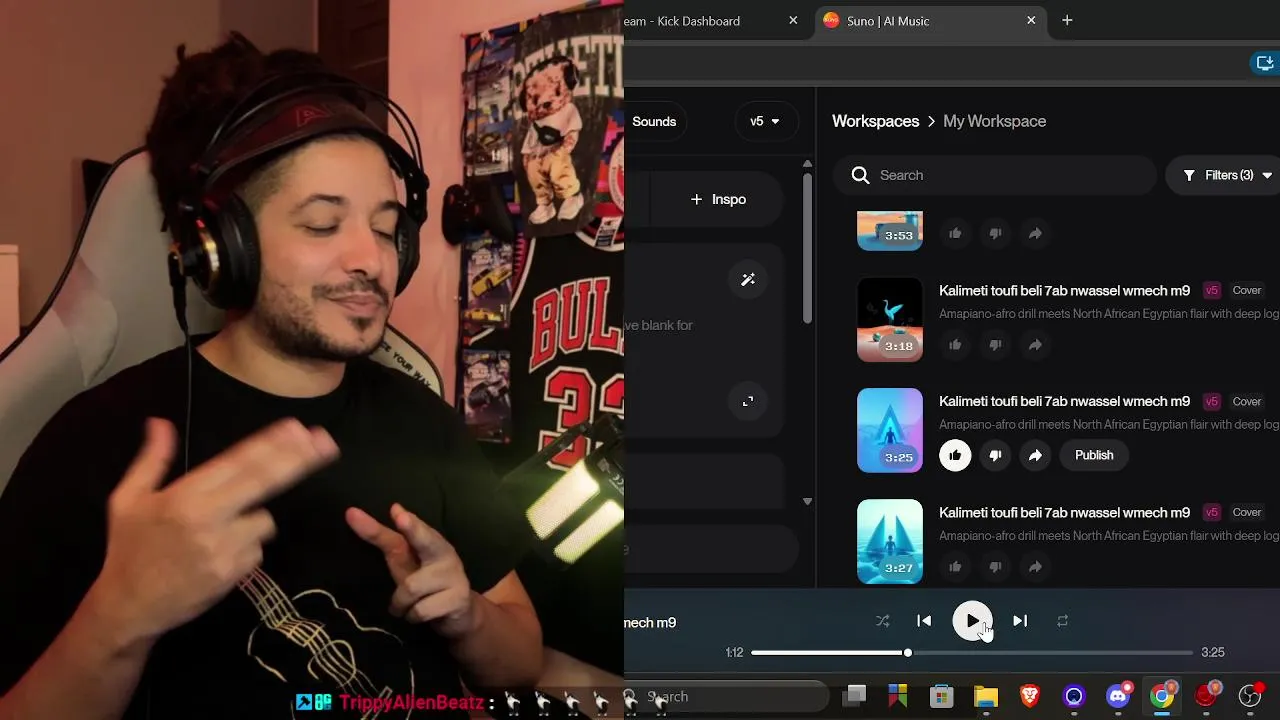Like the 3:18 Kalimeti toufi song

click(x=955, y=344)
